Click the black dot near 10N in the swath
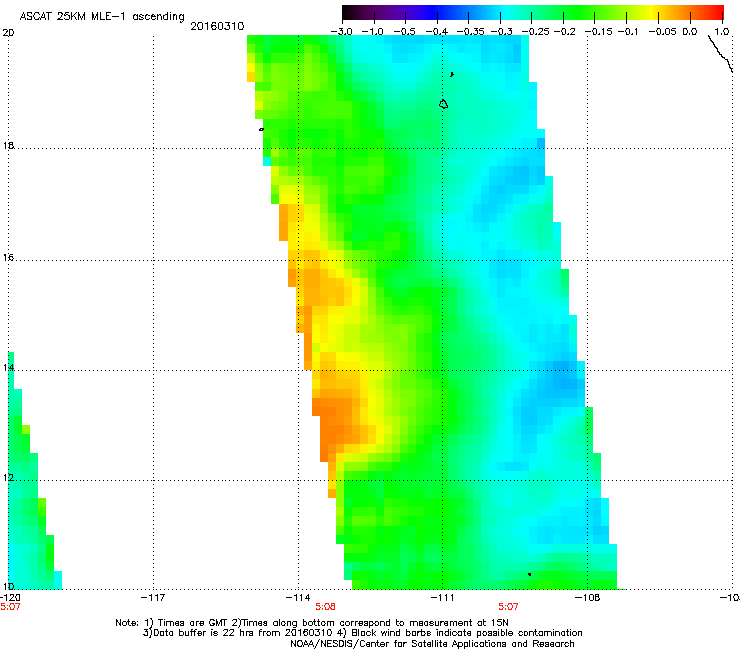This screenshot has height=650, width=740. (530, 574)
